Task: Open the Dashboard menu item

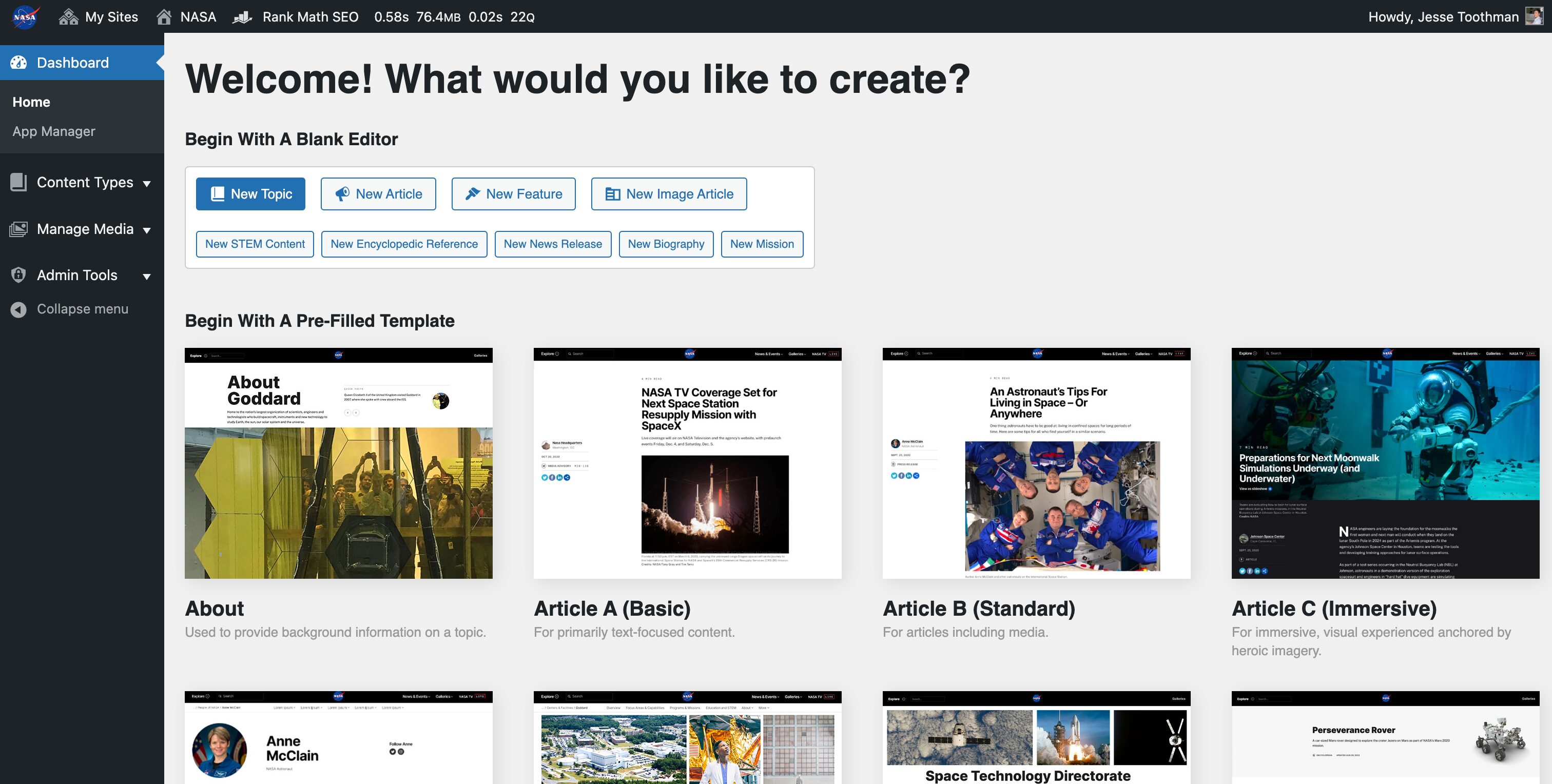Action: pyautogui.click(x=82, y=63)
